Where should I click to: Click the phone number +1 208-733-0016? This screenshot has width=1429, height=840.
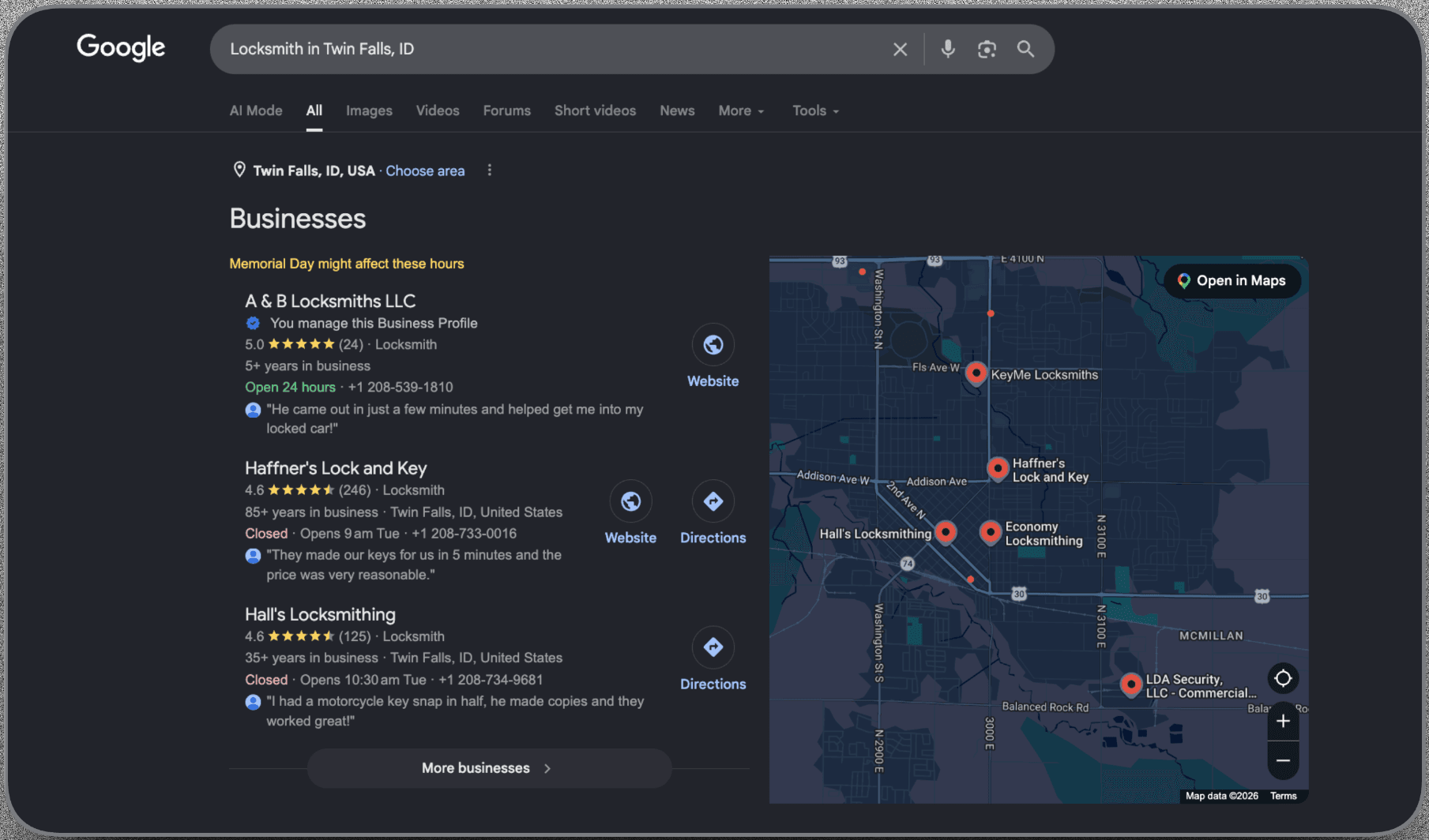coord(464,534)
